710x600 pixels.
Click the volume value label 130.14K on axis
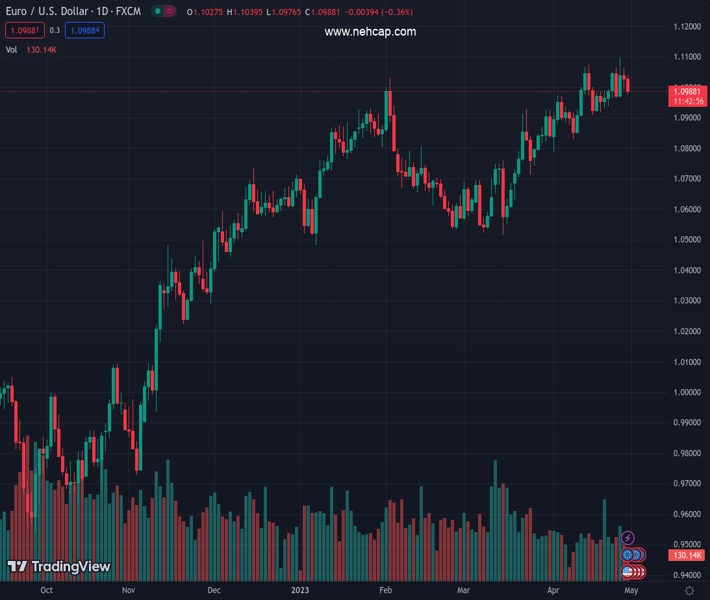pos(689,555)
